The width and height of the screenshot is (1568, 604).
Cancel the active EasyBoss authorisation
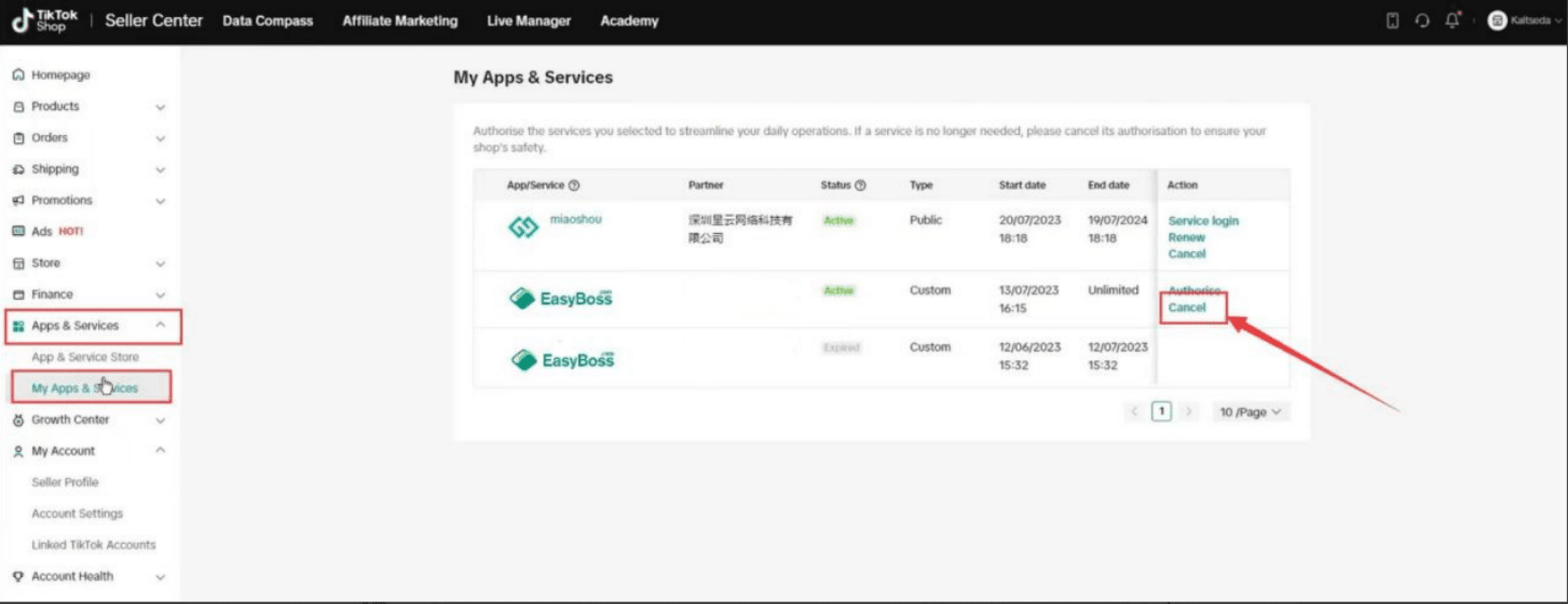point(1187,307)
